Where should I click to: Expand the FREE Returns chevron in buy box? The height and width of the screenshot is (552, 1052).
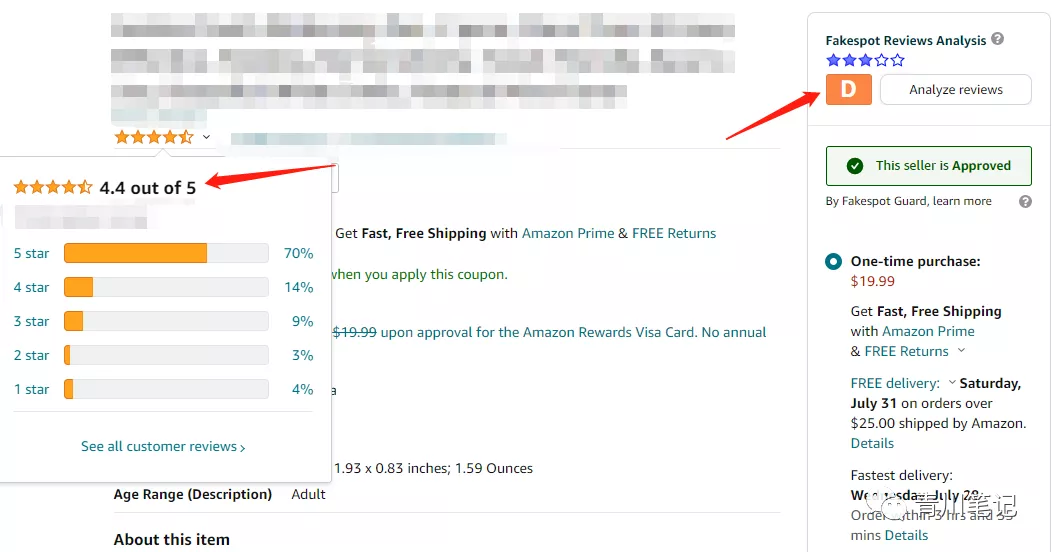[961, 350]
